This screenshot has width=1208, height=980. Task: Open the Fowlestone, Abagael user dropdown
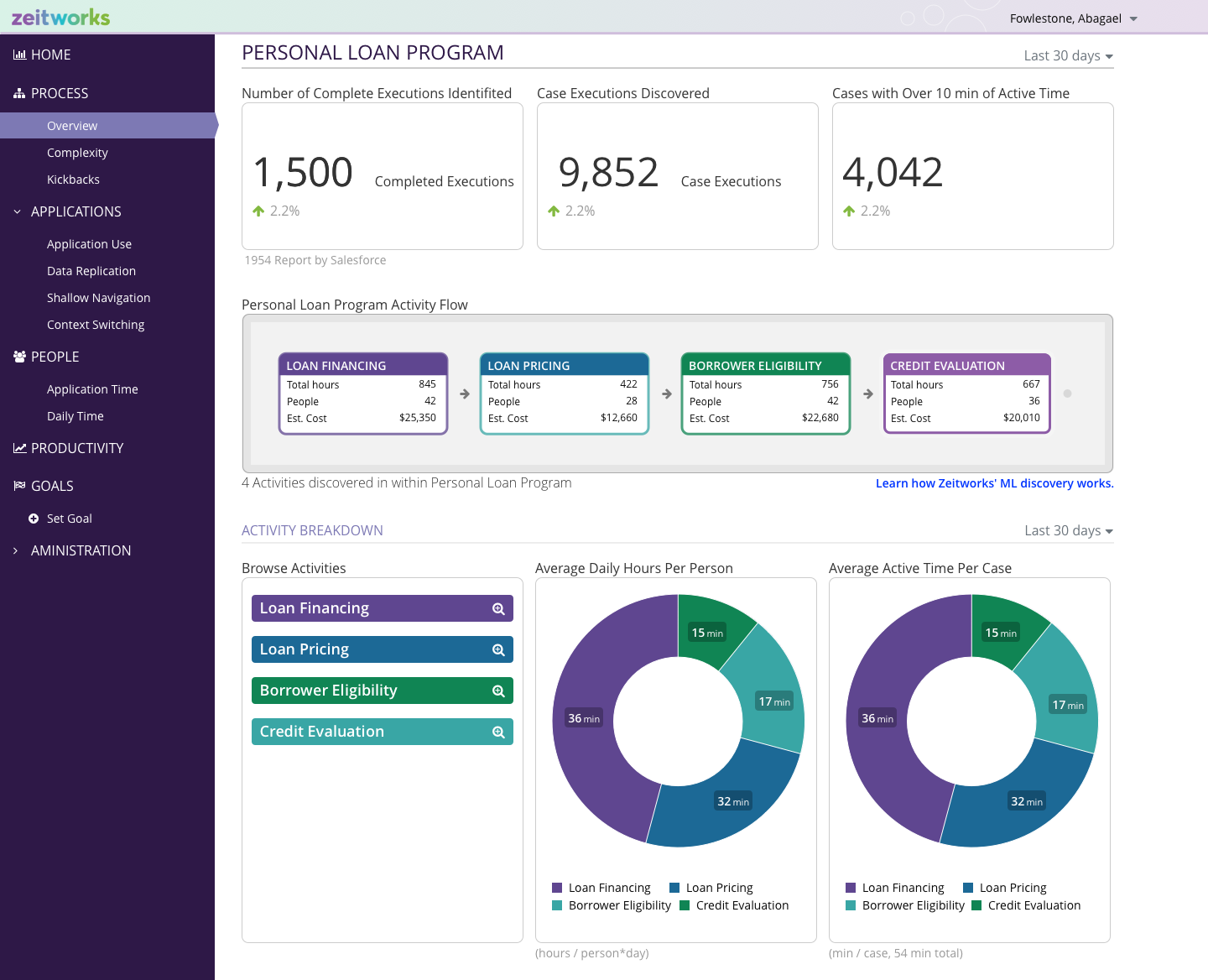(x=1073, y=18)
